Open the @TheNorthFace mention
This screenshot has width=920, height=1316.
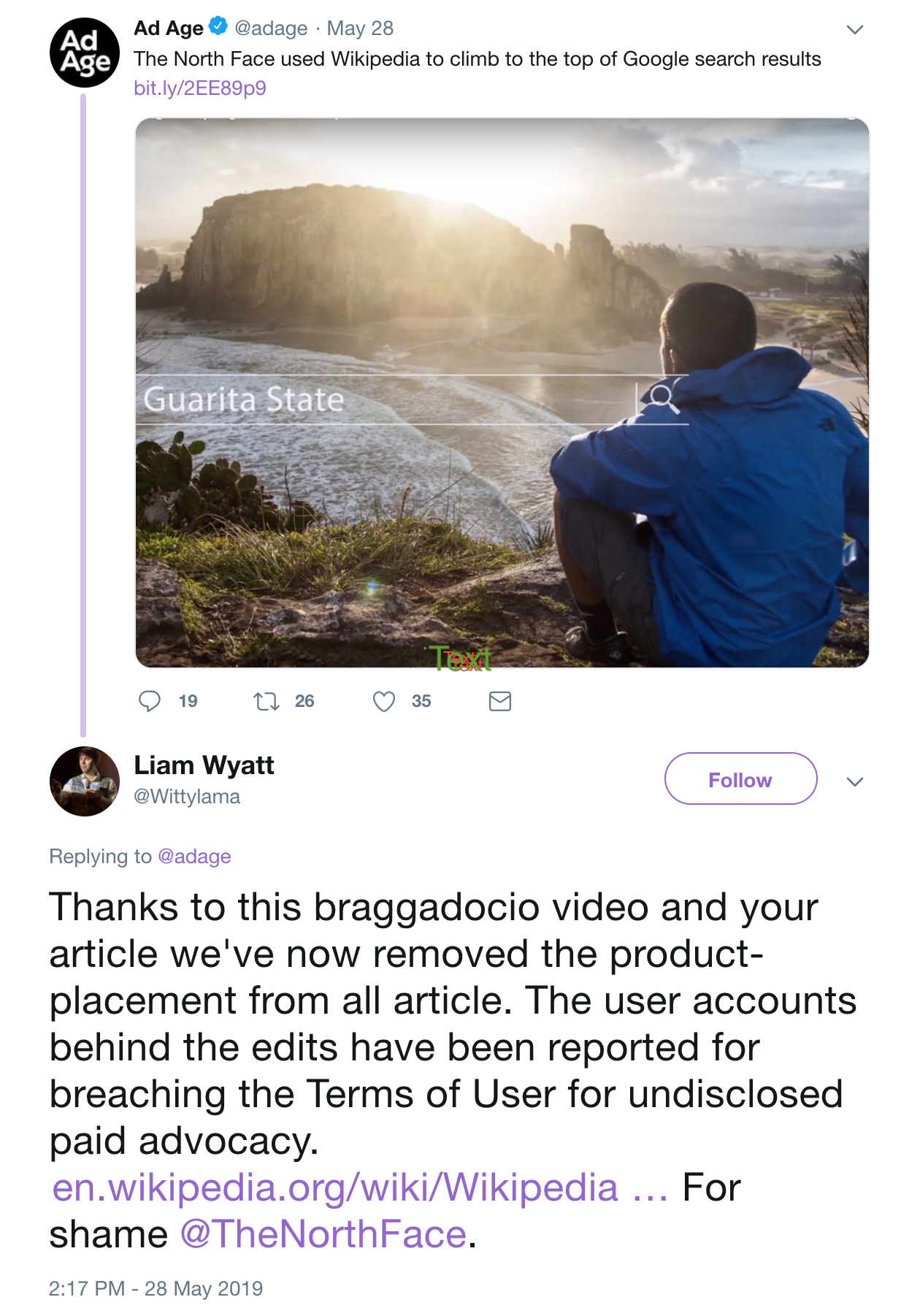pyautogui.click(x=323, y=1234)
